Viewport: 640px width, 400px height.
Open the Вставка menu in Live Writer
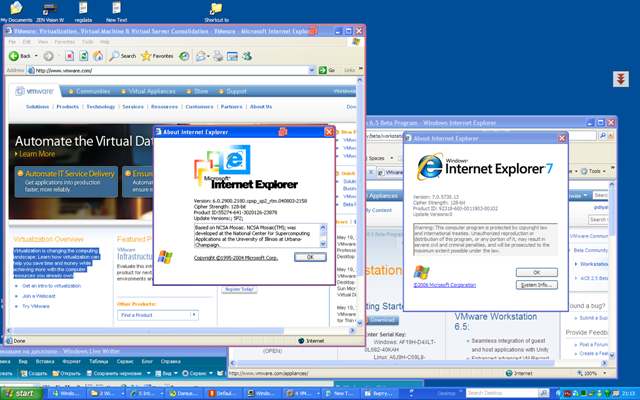coord(45,361)
